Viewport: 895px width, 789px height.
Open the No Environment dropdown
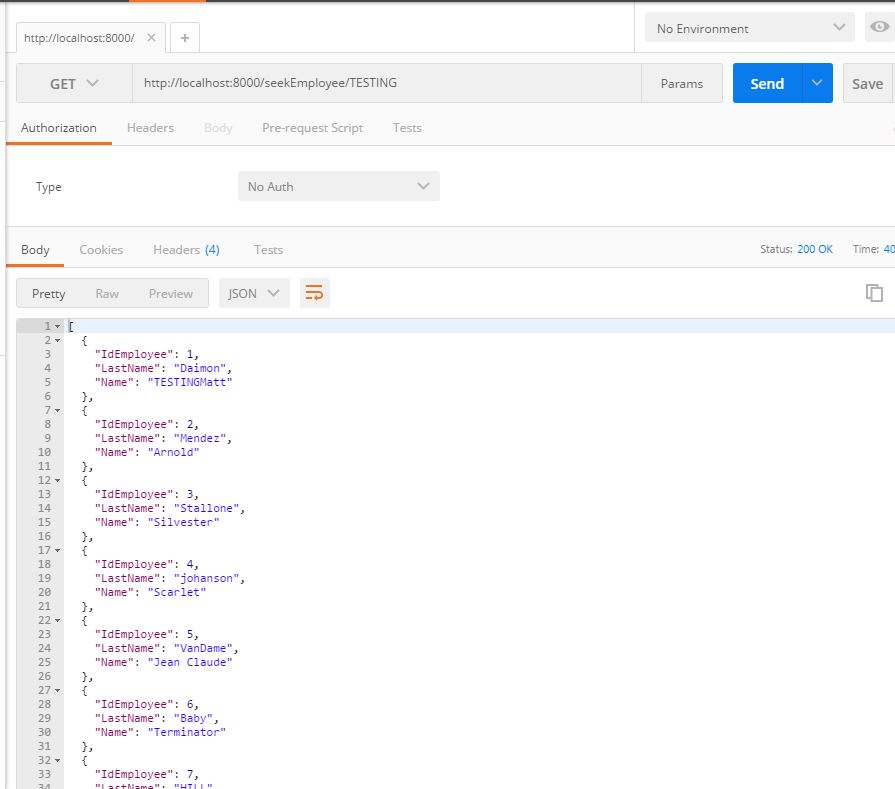tap(749, 28)
